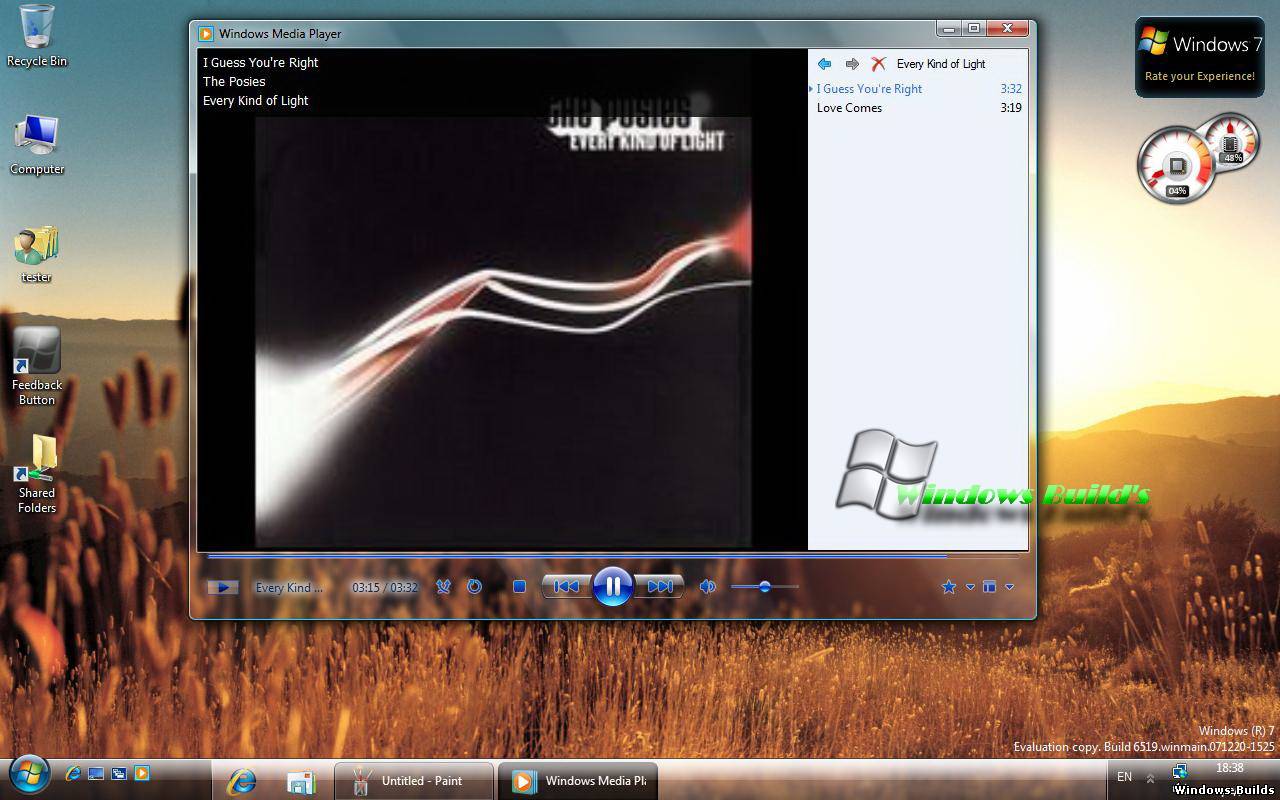The image size is (1280, 800).
Task: Click the red X clear list icon
Action: click(x=879, y=64)
